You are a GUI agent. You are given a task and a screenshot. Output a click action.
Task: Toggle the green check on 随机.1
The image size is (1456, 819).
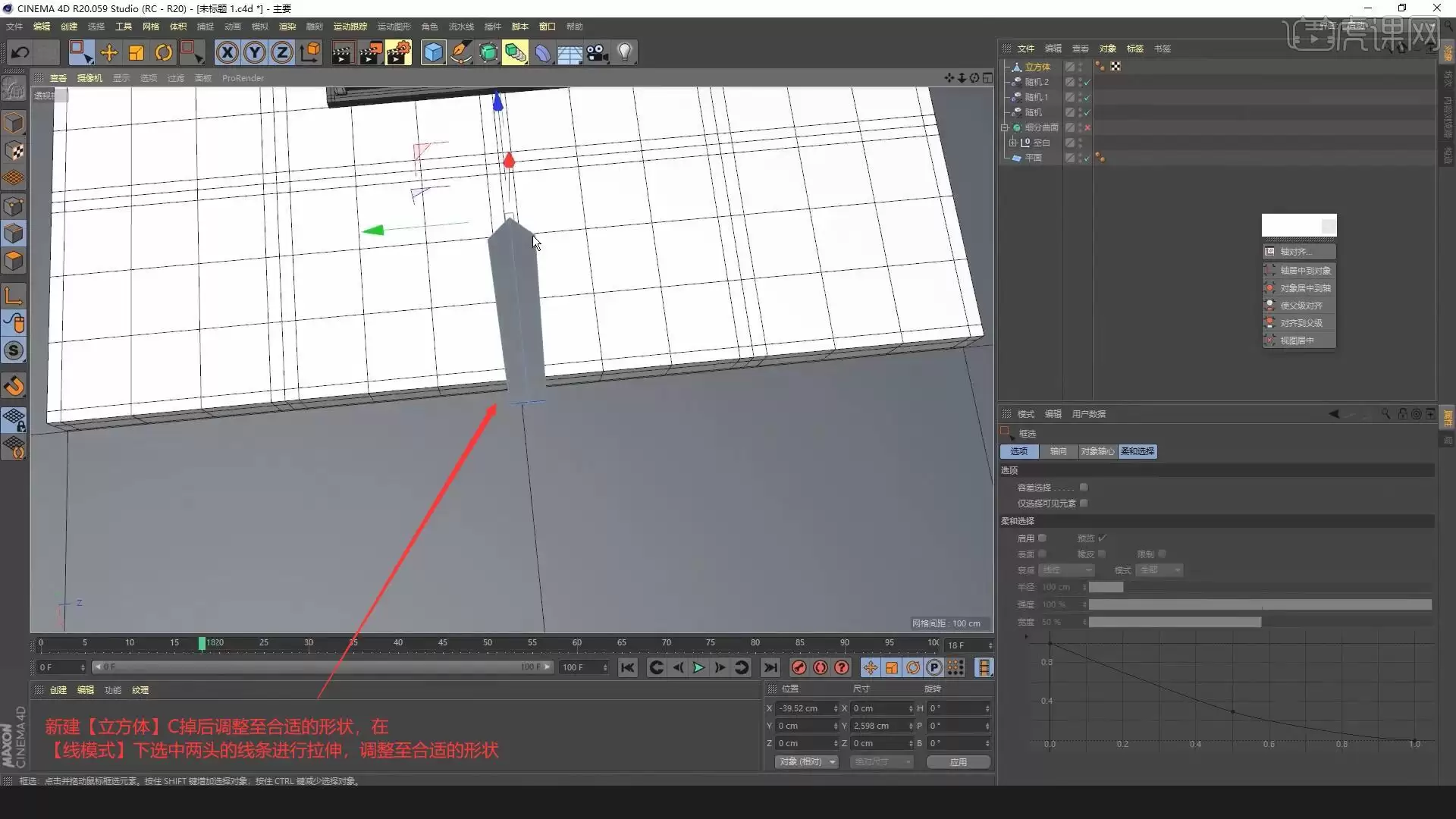[x=1087, y=97]
